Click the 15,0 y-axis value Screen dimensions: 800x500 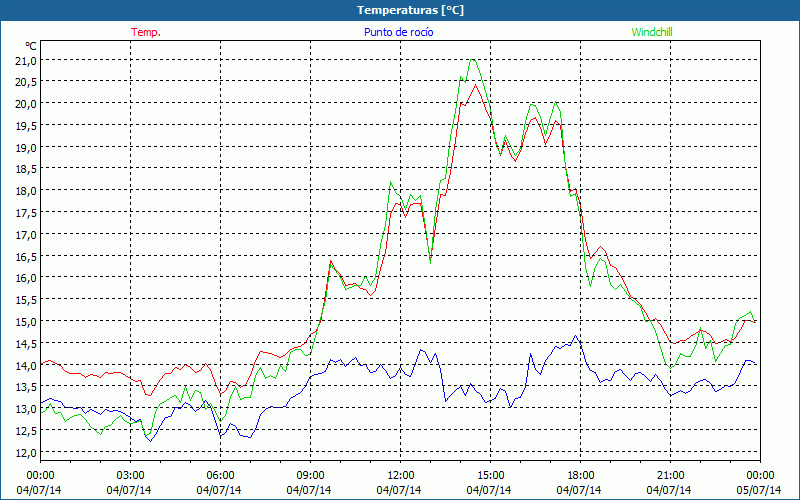[26, 322]
